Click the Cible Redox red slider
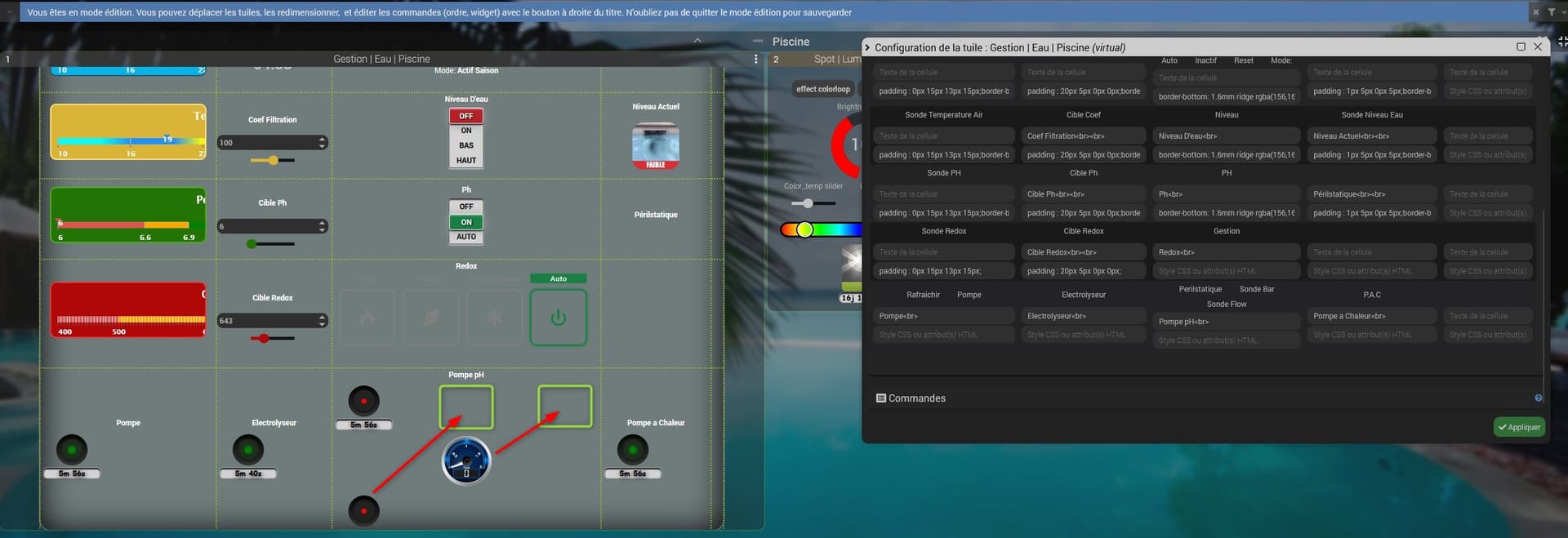 click(264, 338)
